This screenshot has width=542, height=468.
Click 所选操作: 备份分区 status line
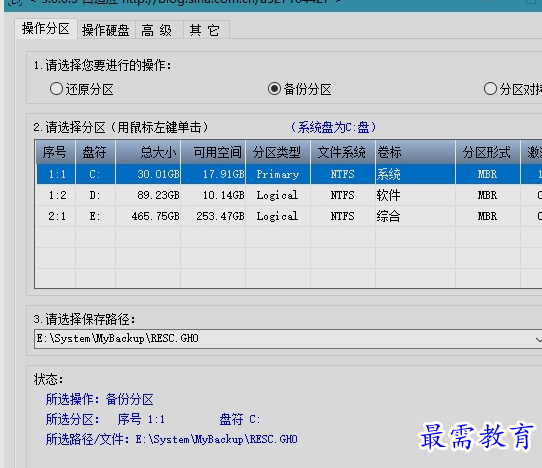pyautogui.click(x=100, y=399)
